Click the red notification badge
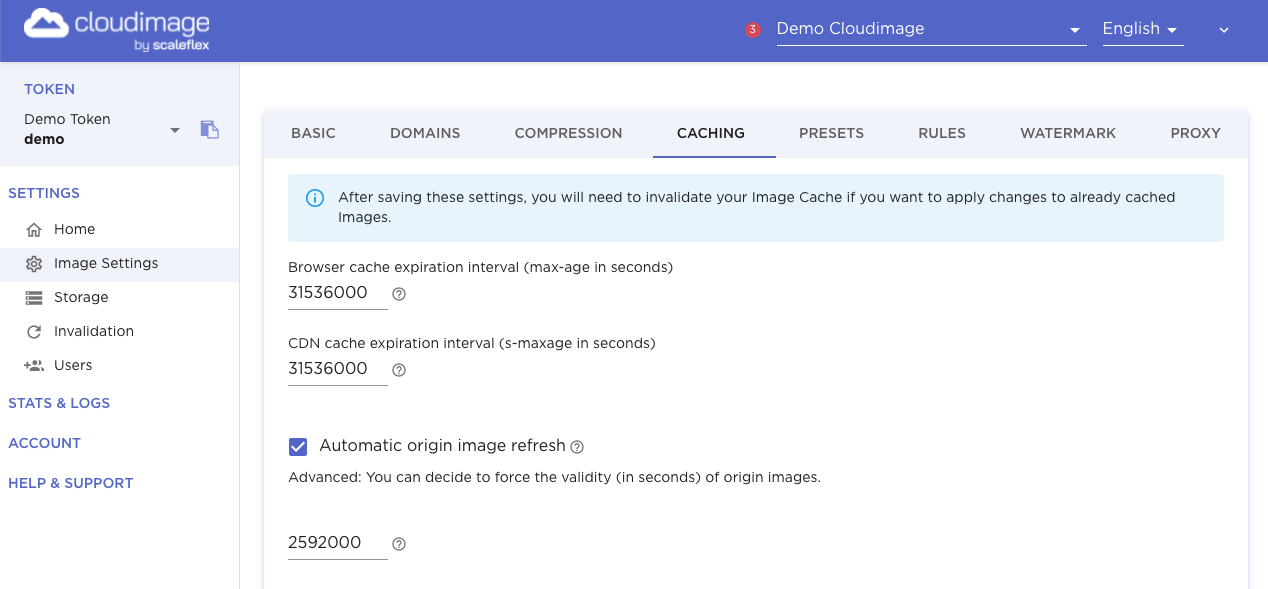The height and width of the screenshot is (589, 1268). pos(753,30)
